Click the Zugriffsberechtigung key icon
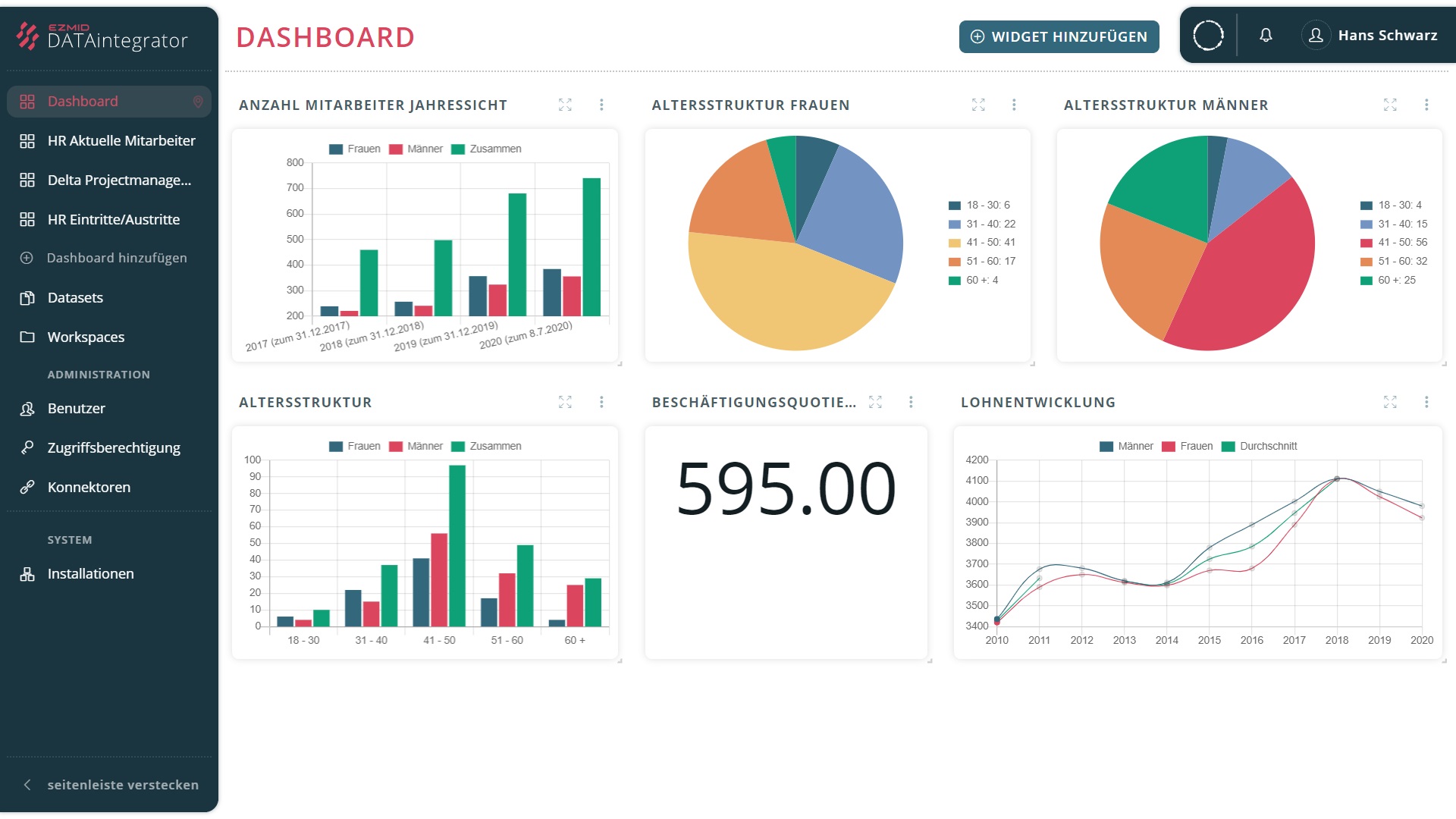 point(27,448)
